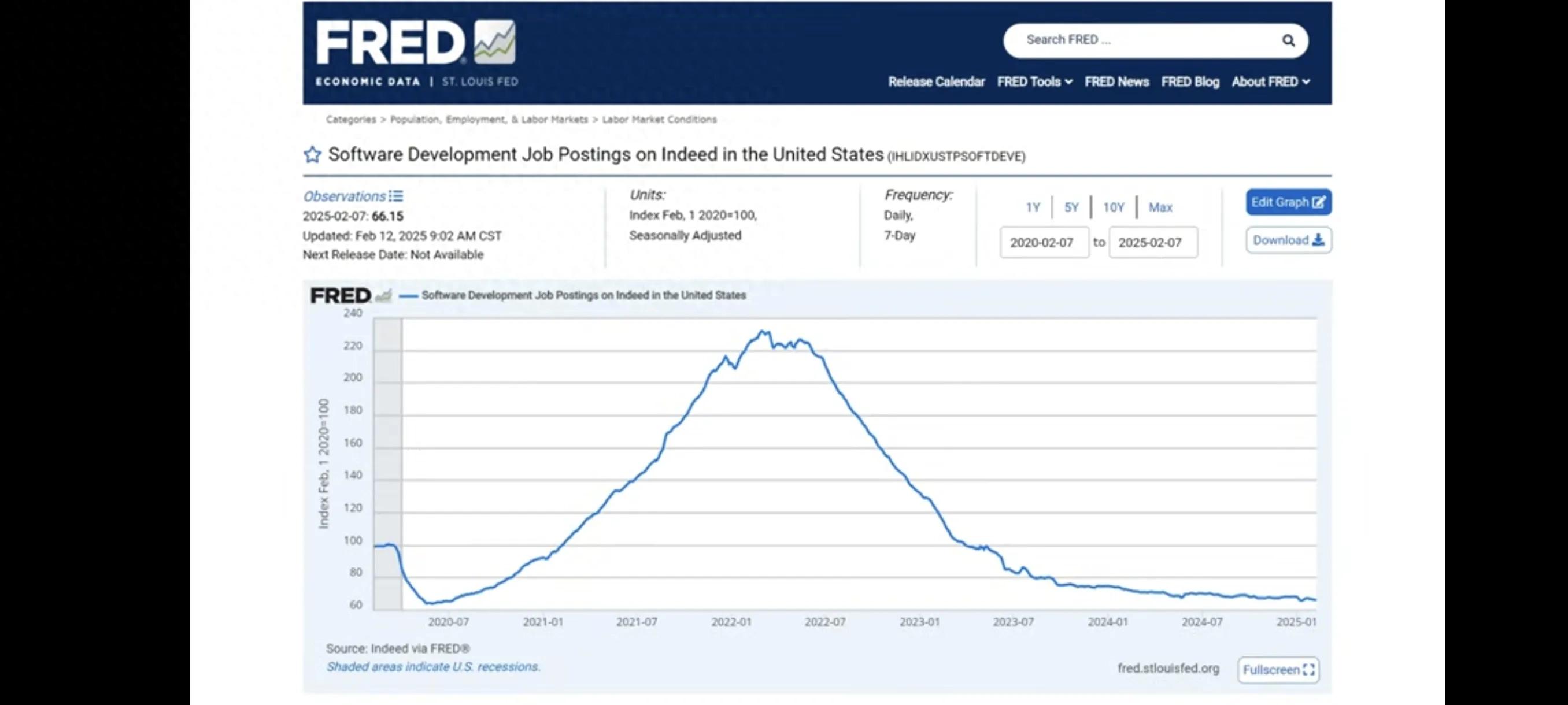The width and height of the screenshot is (1568, 705).
Task: Click the FRED logo chart icon
Action: (x=494, y=42)
